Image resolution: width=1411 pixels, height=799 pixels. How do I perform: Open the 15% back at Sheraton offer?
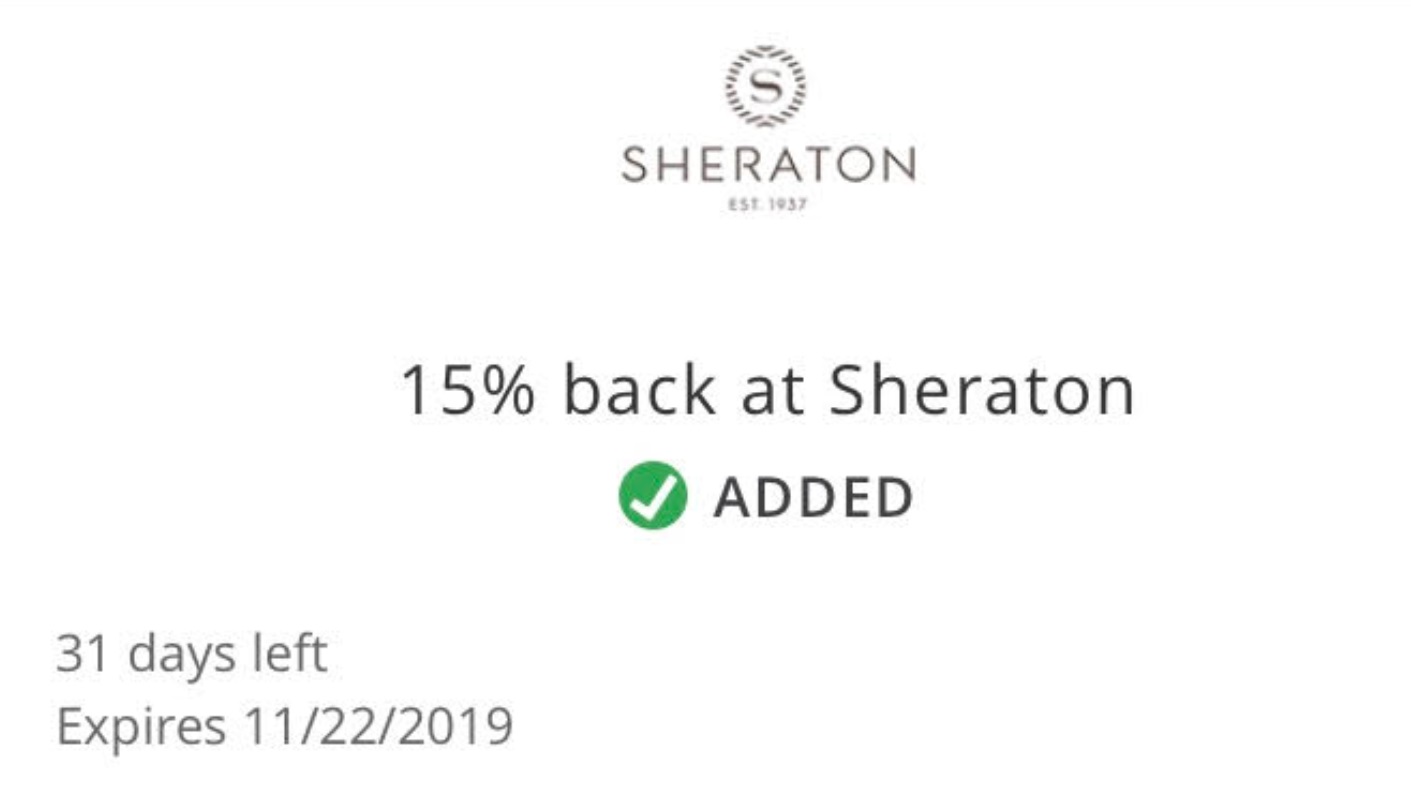click(767, 391)
